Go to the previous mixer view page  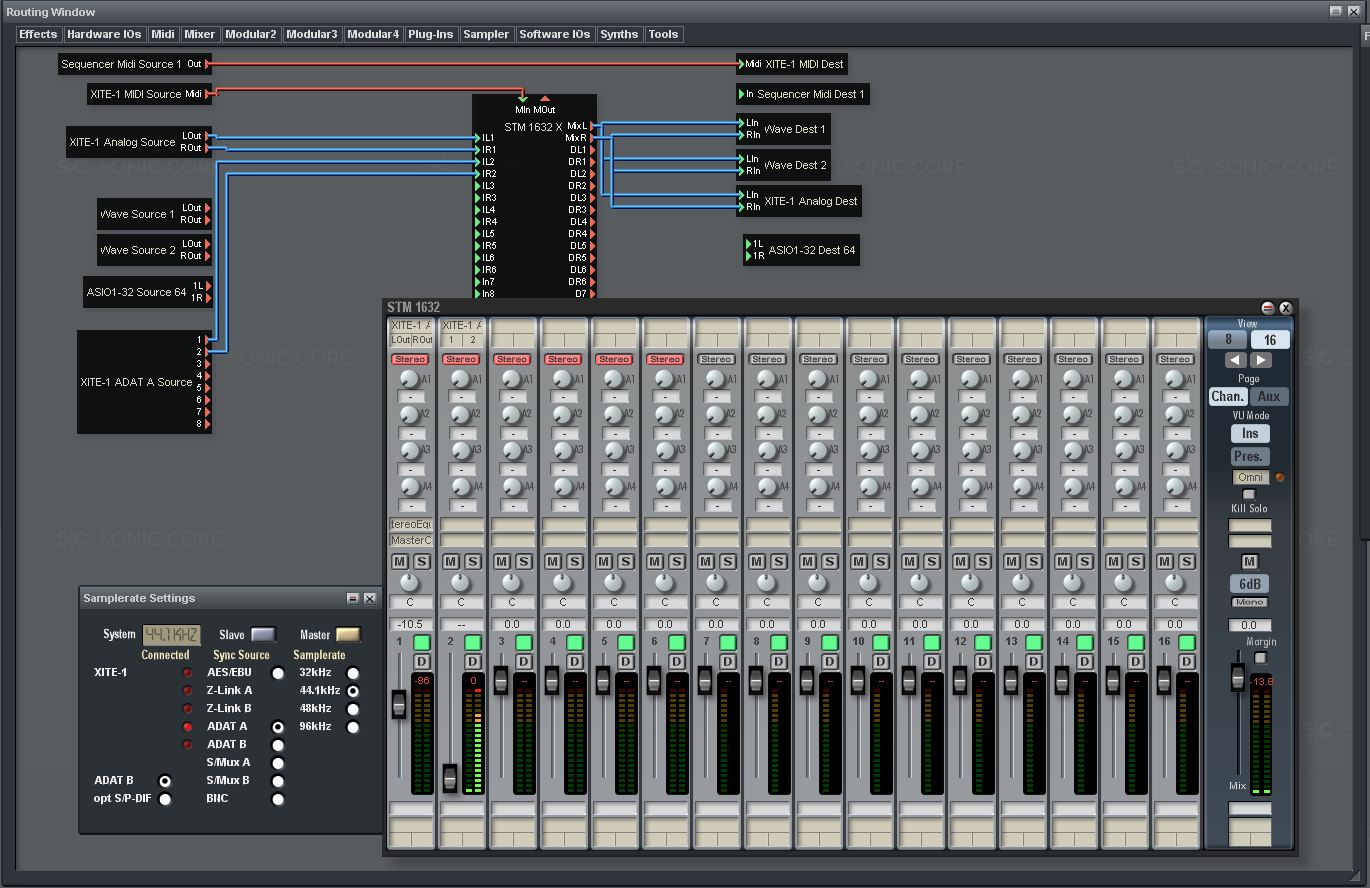point(1236,360)
